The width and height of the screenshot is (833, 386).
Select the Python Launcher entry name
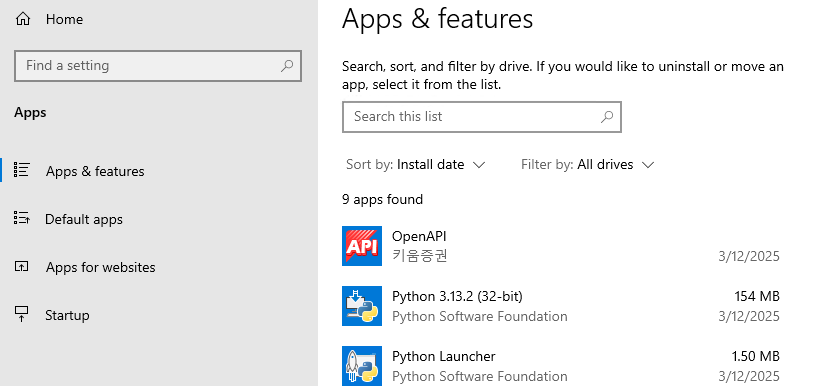tap(444, 356)
